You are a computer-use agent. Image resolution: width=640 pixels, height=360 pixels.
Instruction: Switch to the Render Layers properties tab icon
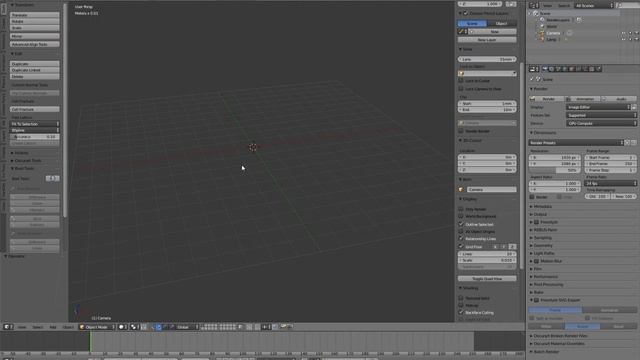pyautogui.click(x=551, y=69)
